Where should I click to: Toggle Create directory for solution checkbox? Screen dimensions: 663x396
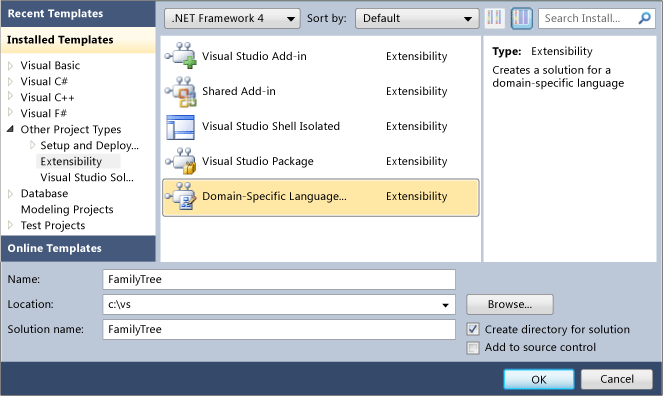[473, 329]
